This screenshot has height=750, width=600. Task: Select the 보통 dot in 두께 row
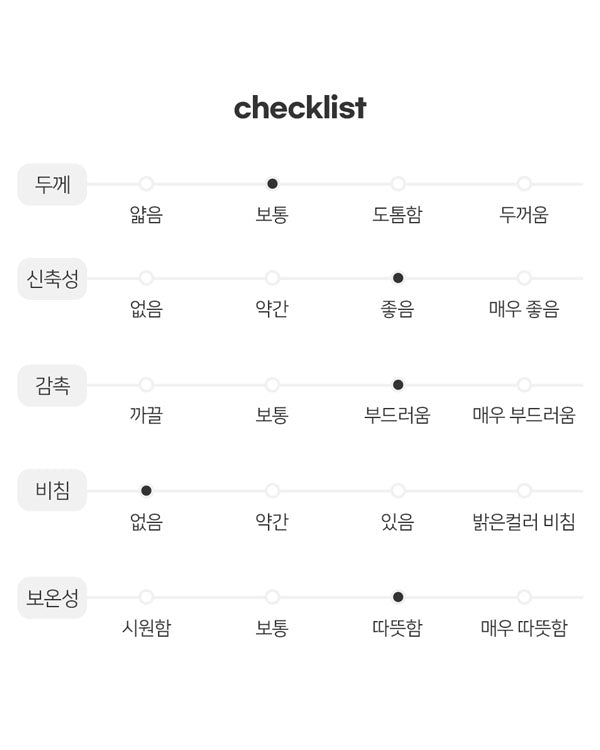coord(272,184)
